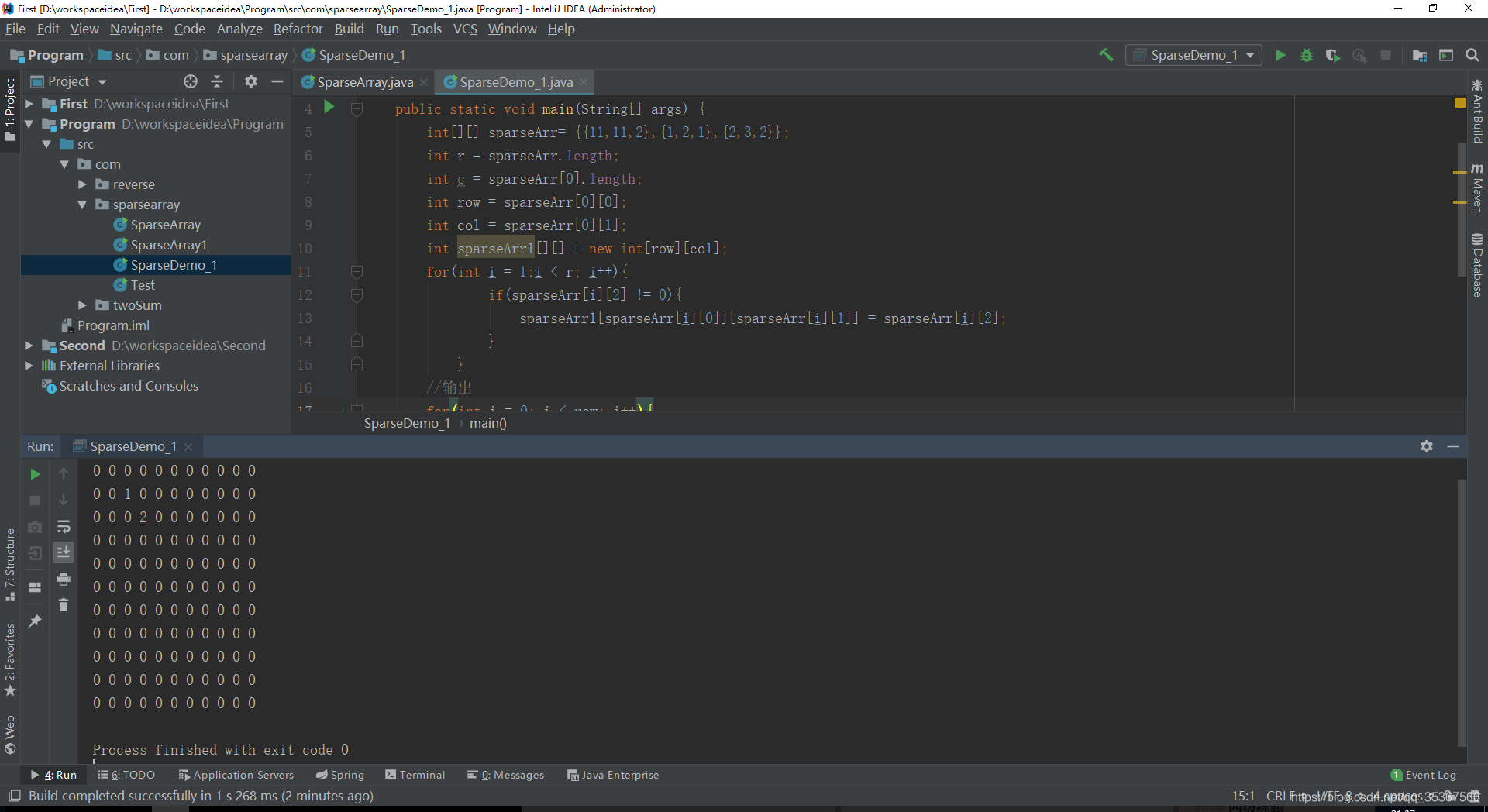Pin the Run tab icon
Viewport: 1488px width, 812px height.
[35, 621]
